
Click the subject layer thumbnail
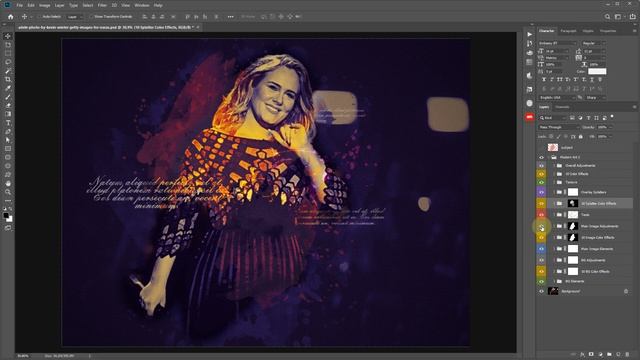(x=553, y=147)
